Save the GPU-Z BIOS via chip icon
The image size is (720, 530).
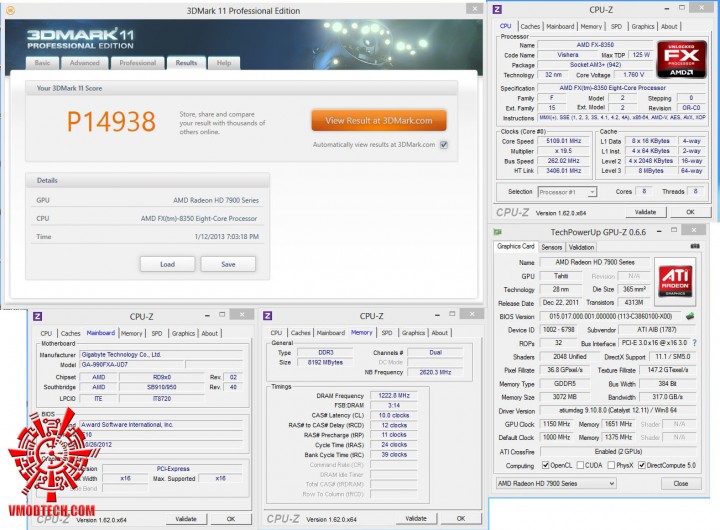[689, 316]
